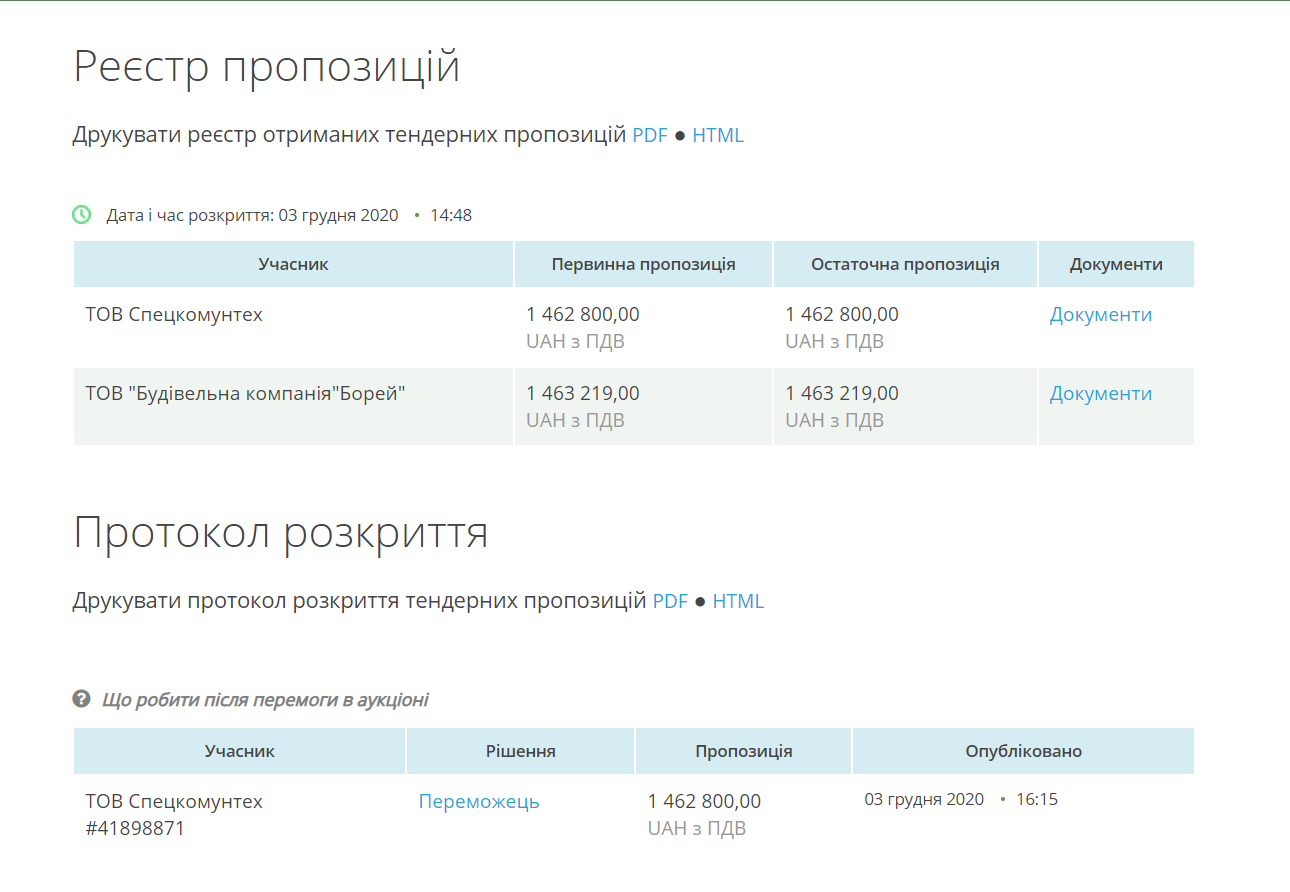Click the Остаточна пропозиція column header
The height and width of the screenshot is (892, 1290).
pyautogui.click(x=905, y=265)
